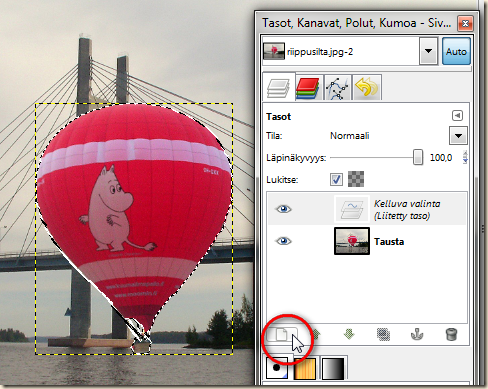The image size is (488, 389).
Task: Open the Tasot panel menu arrow button
Action: tap(457, 116)
